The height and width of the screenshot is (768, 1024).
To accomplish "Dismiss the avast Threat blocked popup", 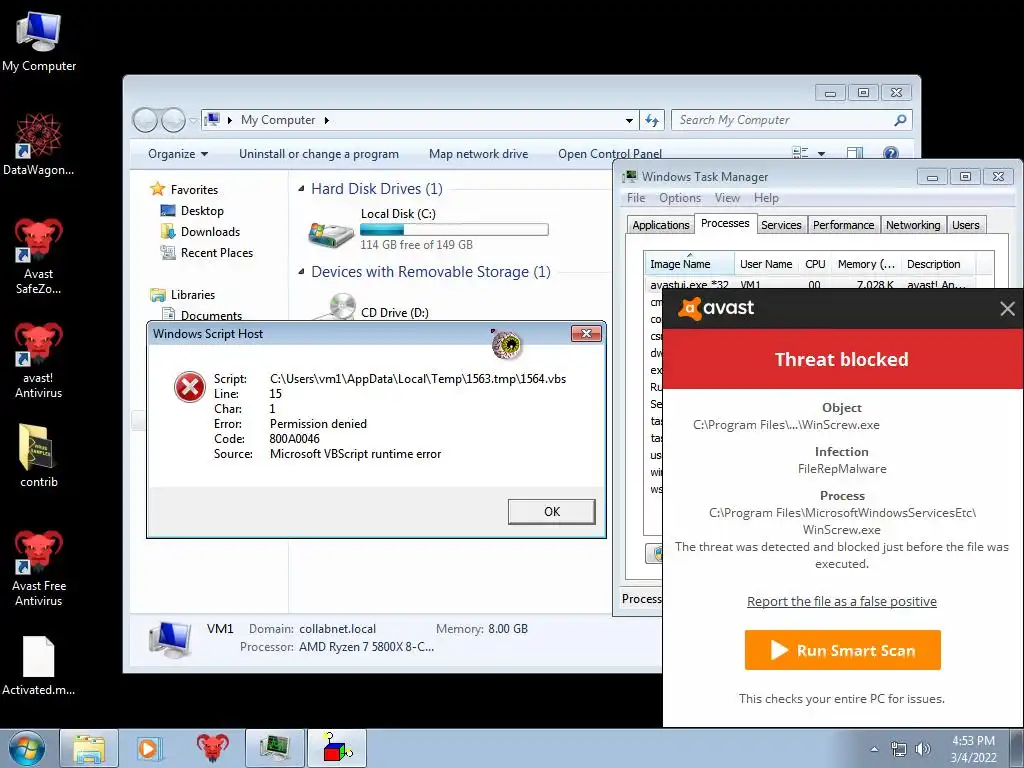I will (x=1007, y=308).
